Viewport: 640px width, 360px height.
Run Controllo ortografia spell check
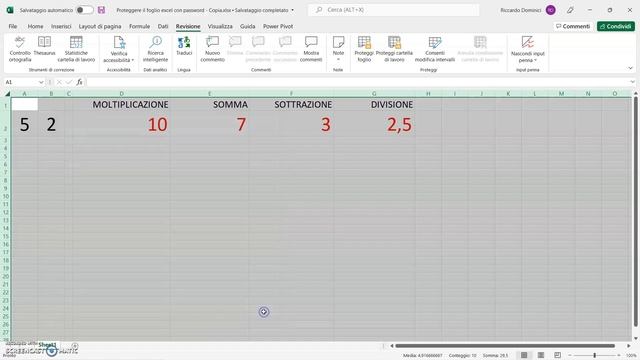tap(20, 49)
